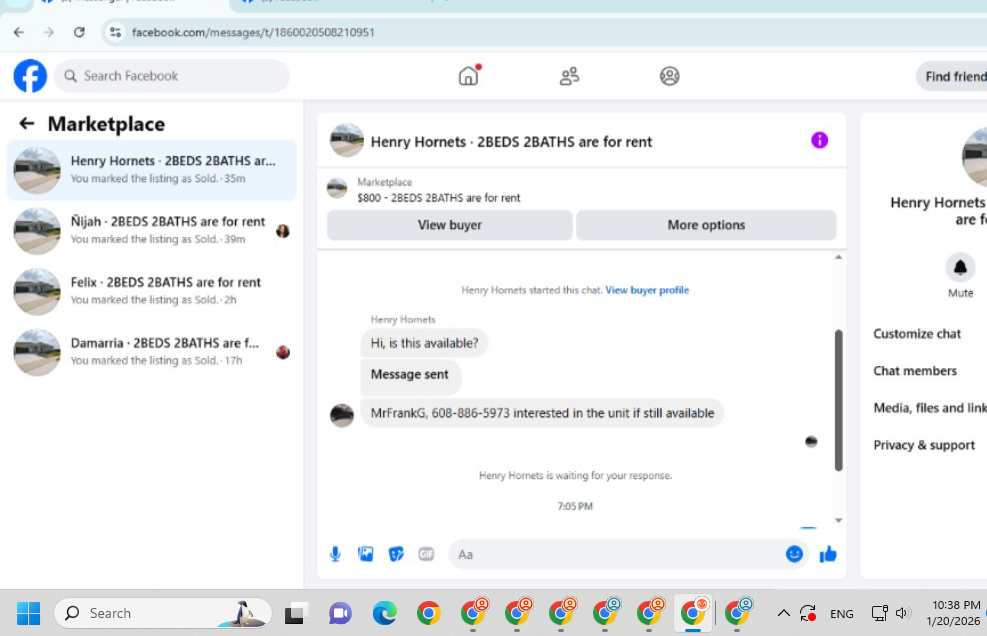Open emoji picker in message box
987x636 pixels.
click(x=794, y=554)
